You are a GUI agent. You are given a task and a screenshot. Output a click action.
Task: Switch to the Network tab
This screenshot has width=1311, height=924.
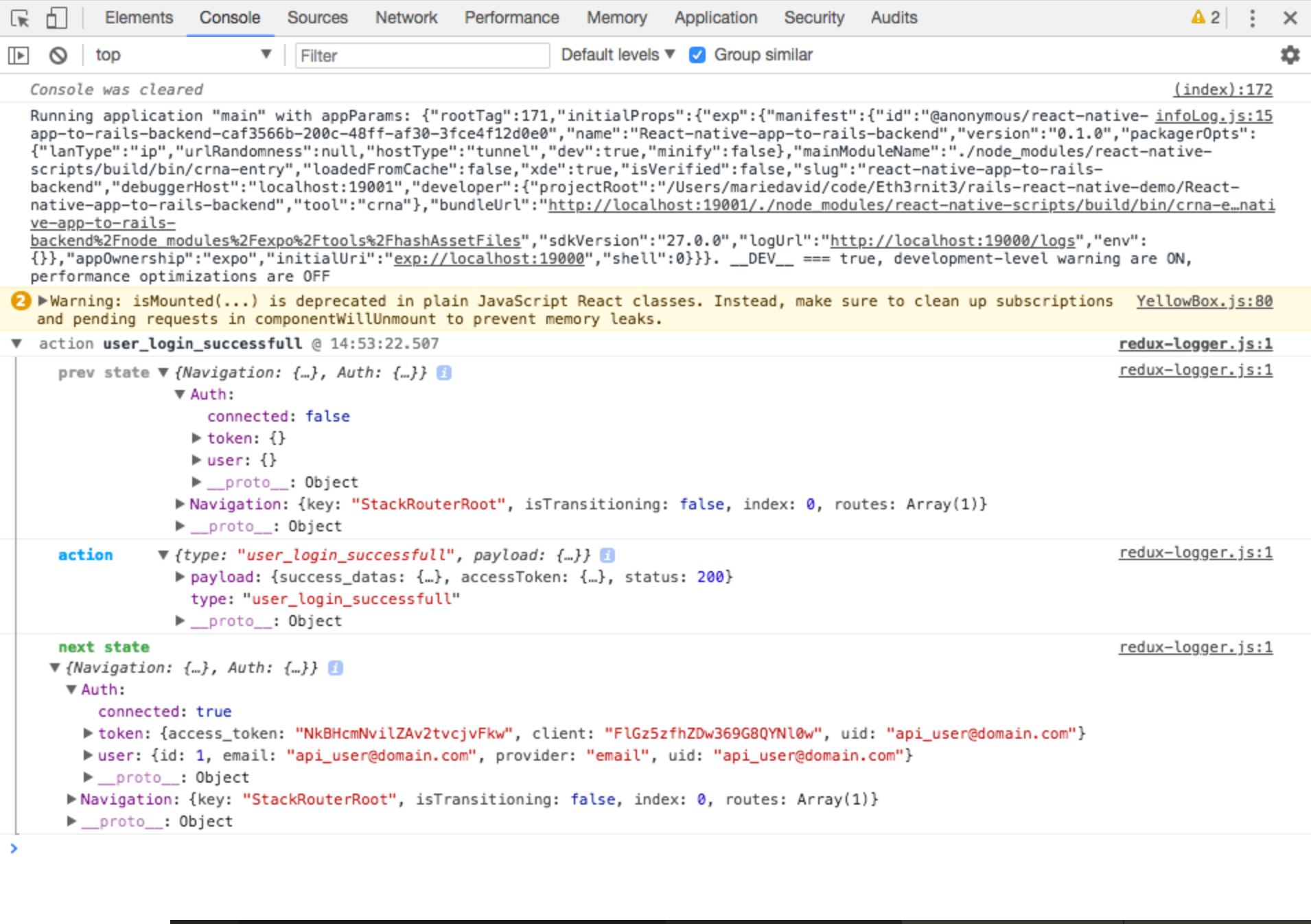coord(406,17)
